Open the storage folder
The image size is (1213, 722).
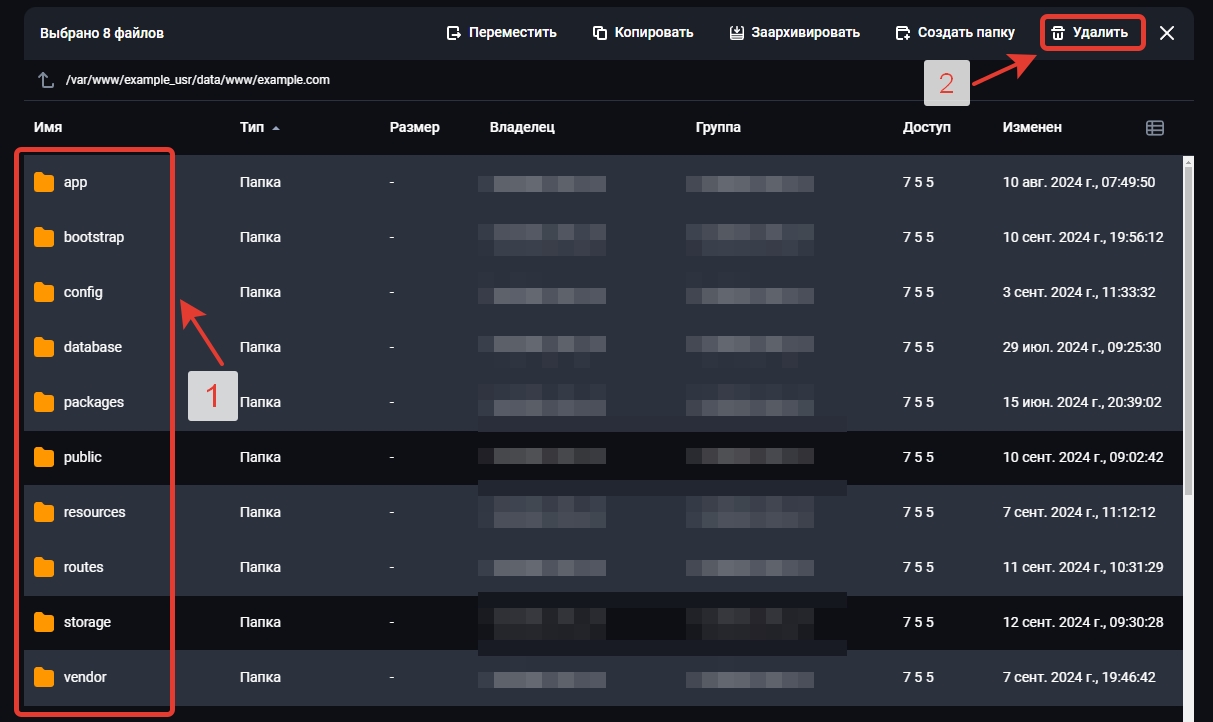87,622
